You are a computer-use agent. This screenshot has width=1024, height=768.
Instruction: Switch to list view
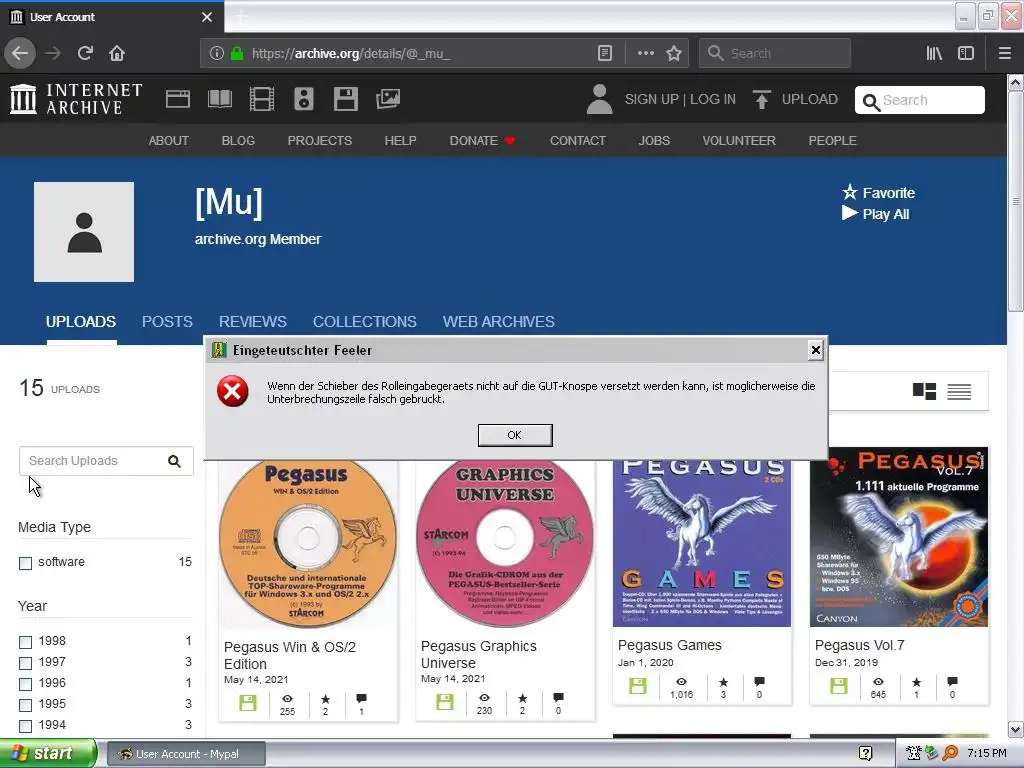(959, 391)
